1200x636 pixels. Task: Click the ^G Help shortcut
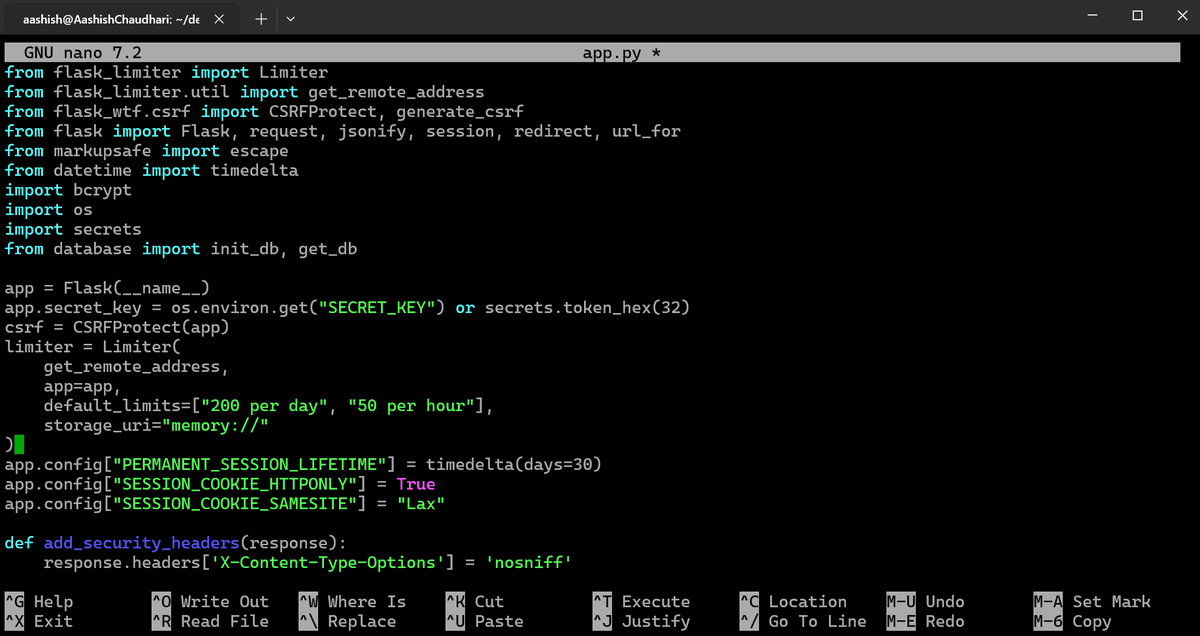coord(39,601)
